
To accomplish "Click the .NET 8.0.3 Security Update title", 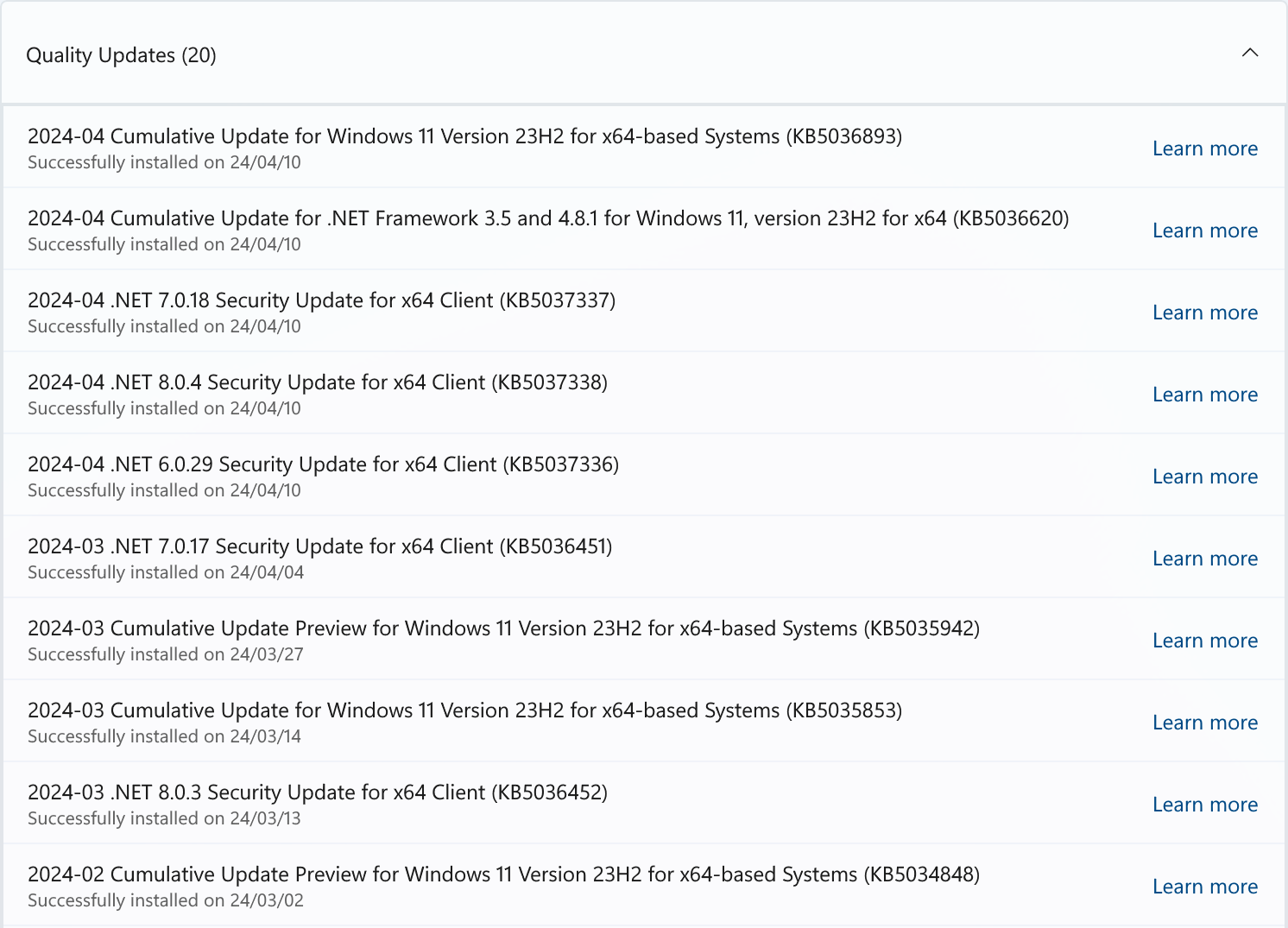I will pos(318,792).
